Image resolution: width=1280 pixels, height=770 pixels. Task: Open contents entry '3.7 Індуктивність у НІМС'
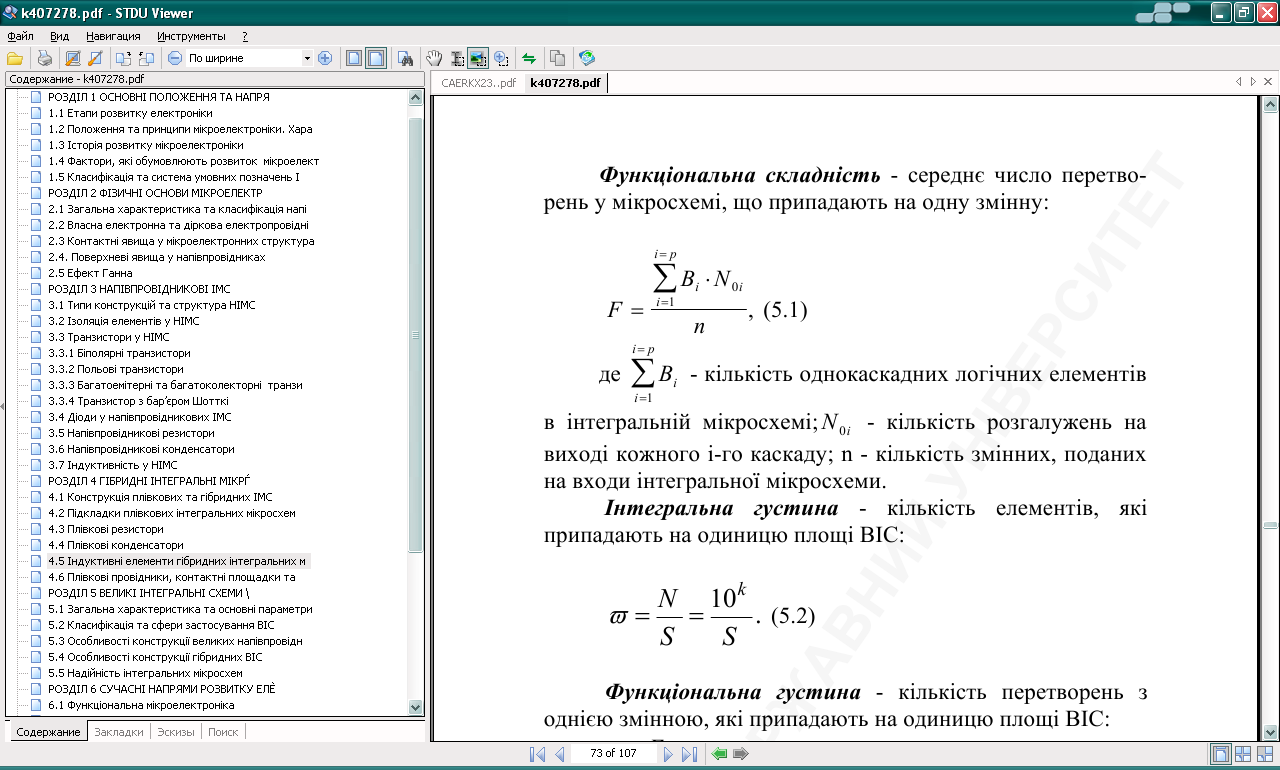[113, 465]
